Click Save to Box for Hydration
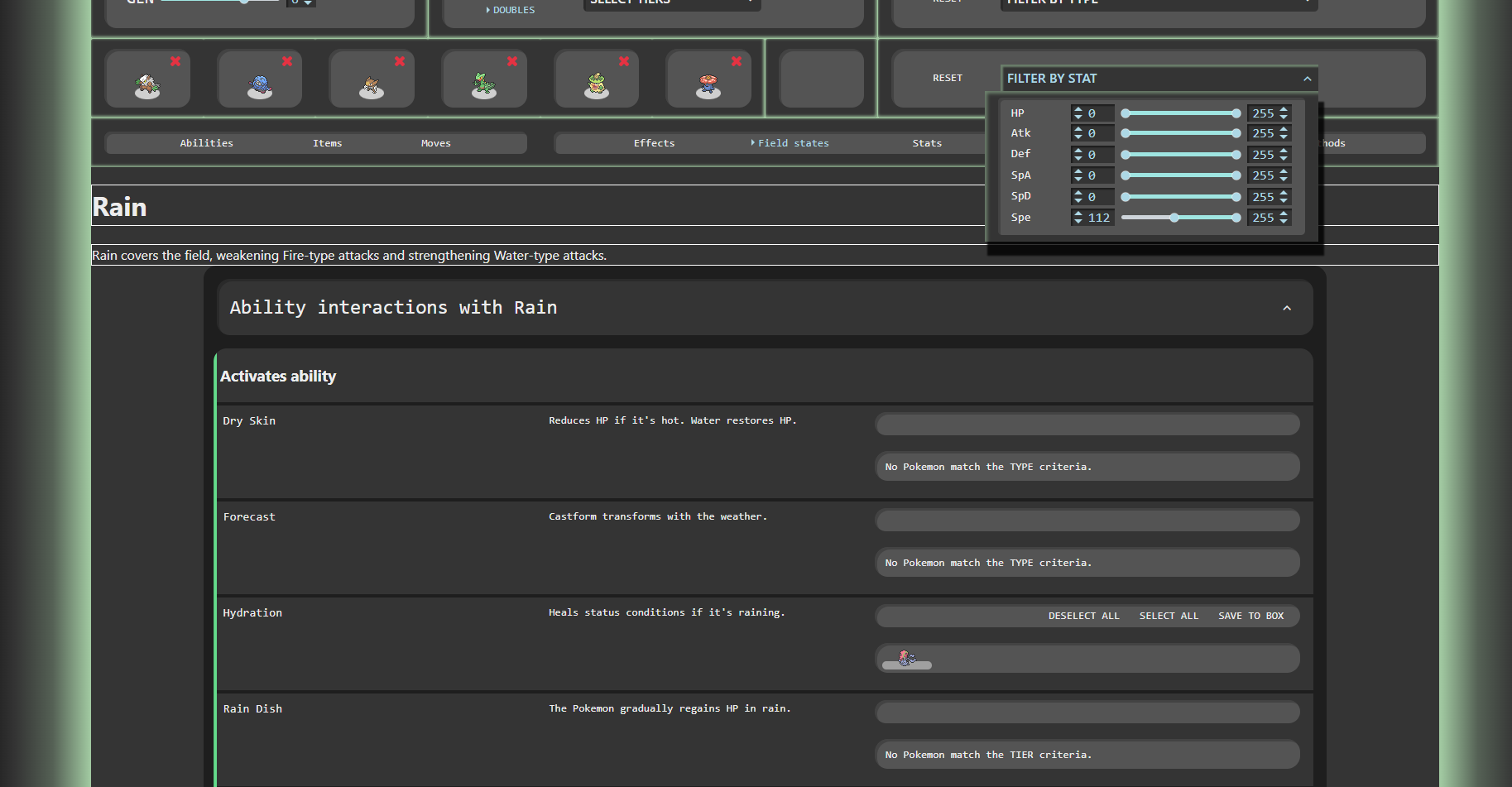The width and height of the screenshot is (1512, 787). pyautogui.click(x=1250, y=616)
